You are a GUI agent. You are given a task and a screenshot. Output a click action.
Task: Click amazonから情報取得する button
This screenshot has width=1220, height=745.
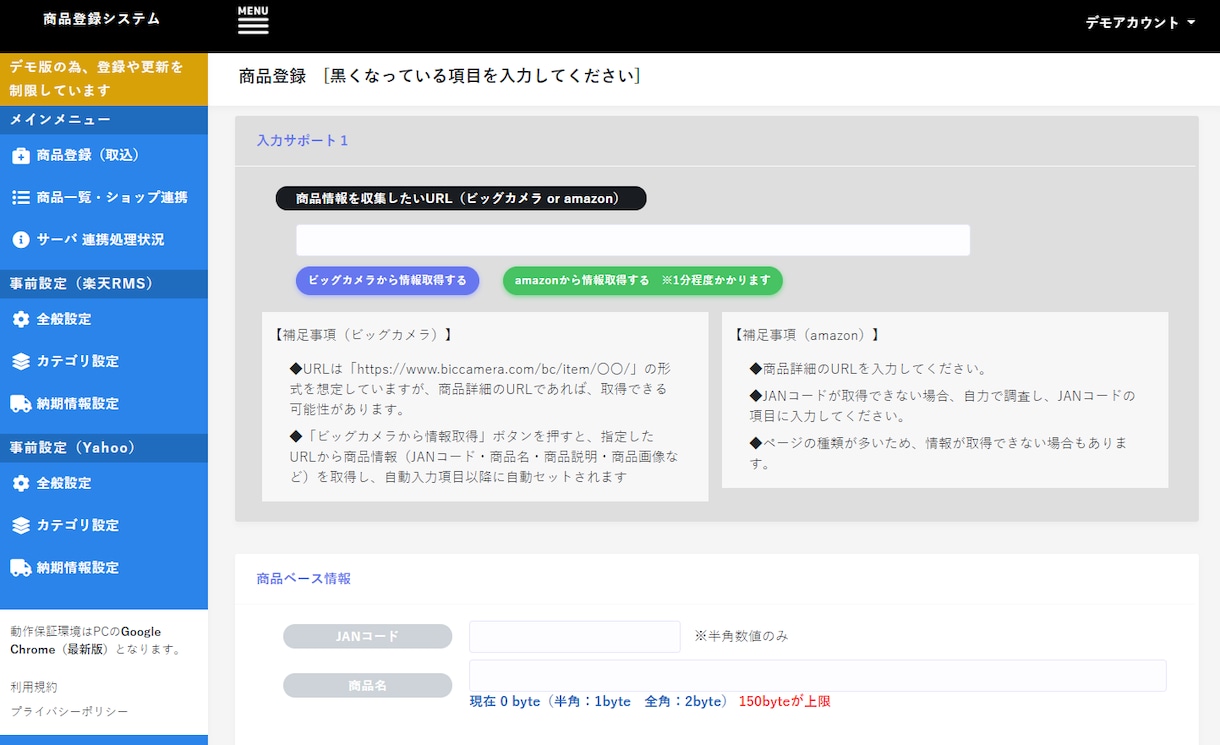(643, 281)
